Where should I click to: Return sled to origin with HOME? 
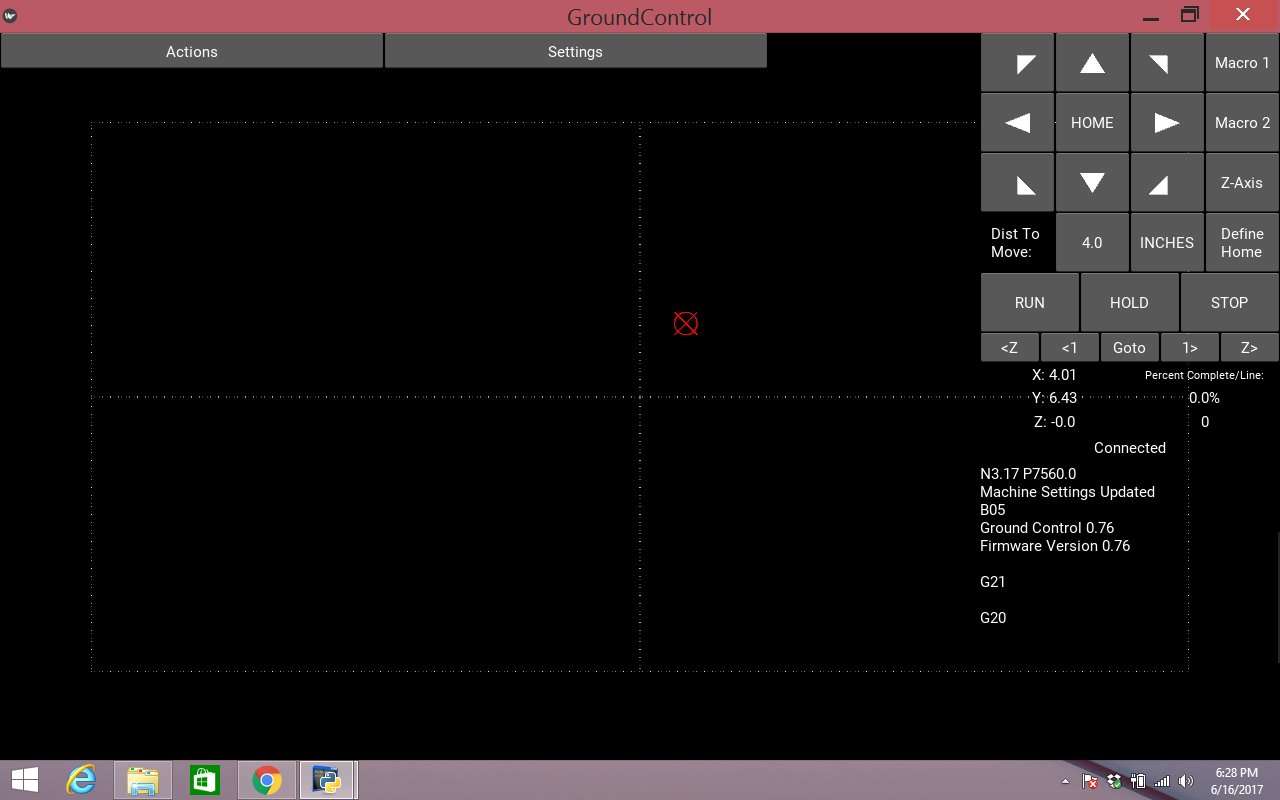coord(1092,122)
